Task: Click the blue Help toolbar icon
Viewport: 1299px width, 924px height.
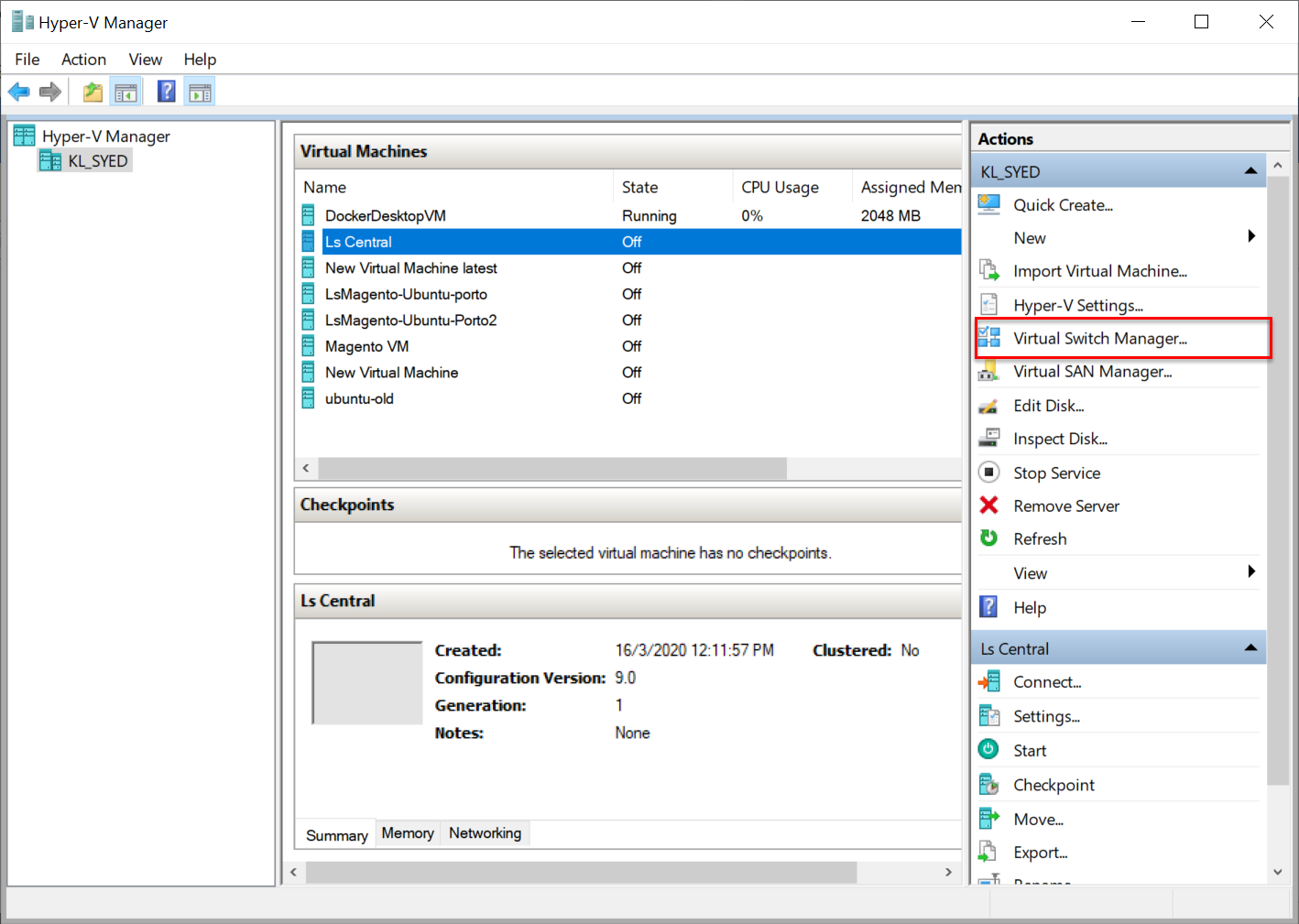Action: tap(167, 92)
